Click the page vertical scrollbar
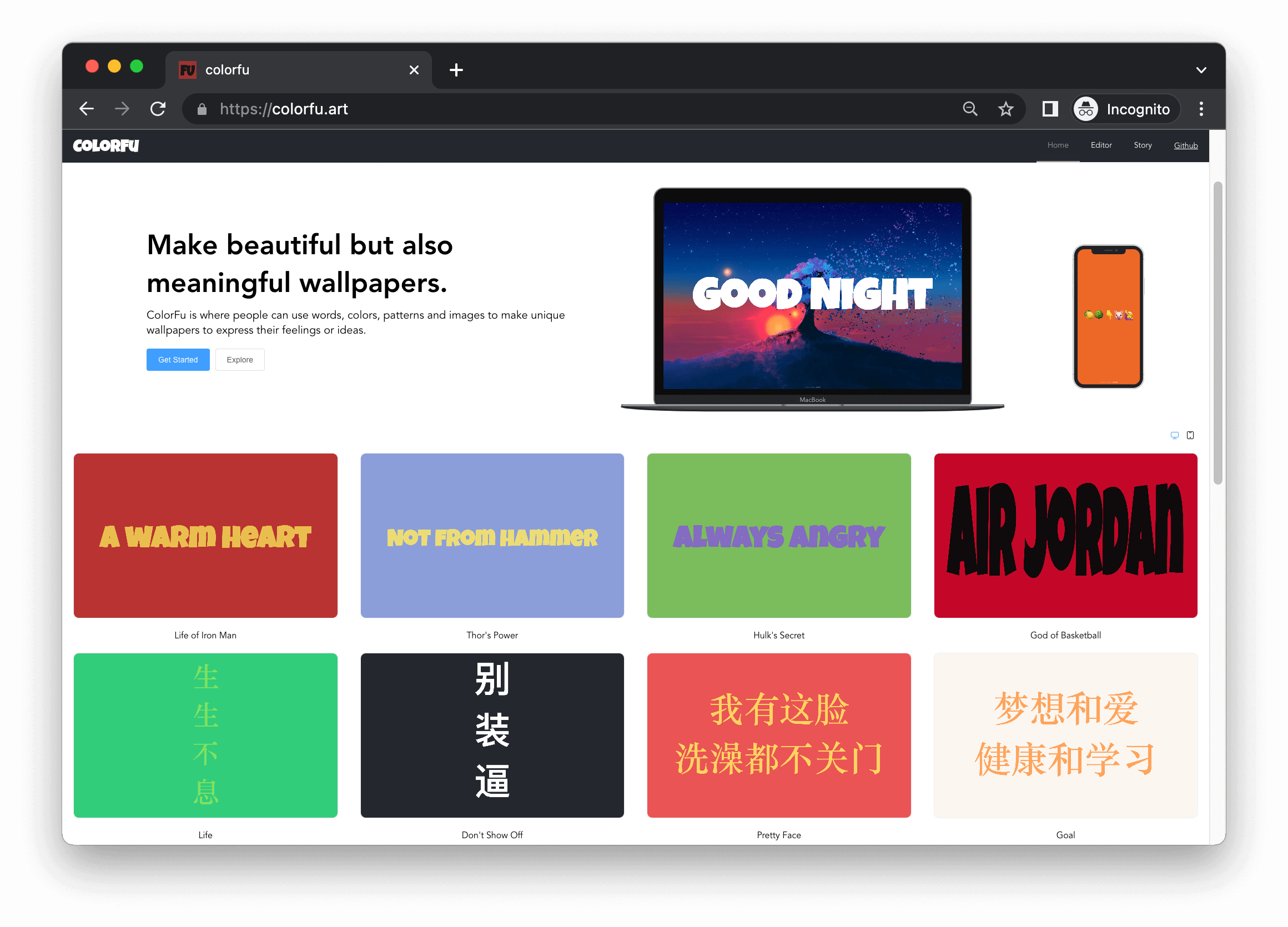The height and width of the screenshot is (927, 1288). 1217,332
